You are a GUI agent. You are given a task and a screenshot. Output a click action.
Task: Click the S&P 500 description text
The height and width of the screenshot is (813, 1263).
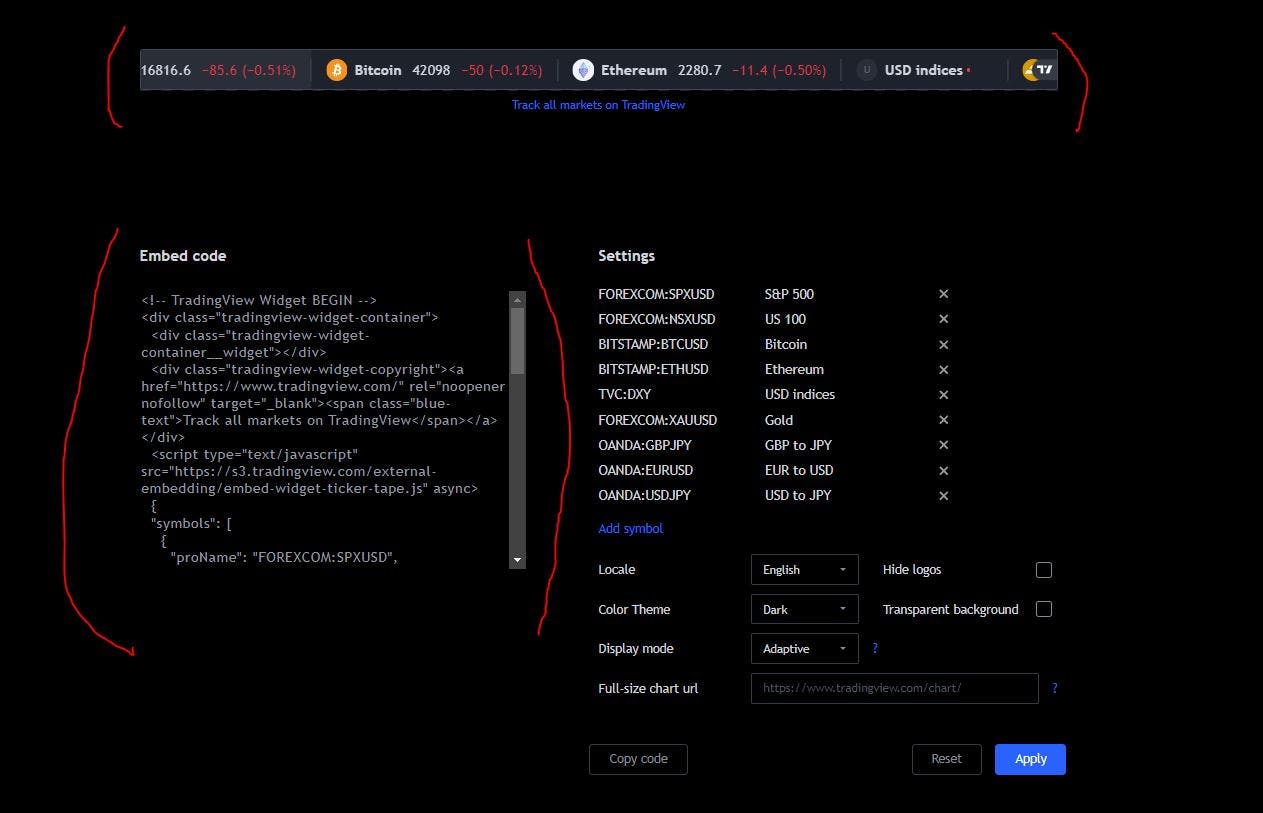789,294
